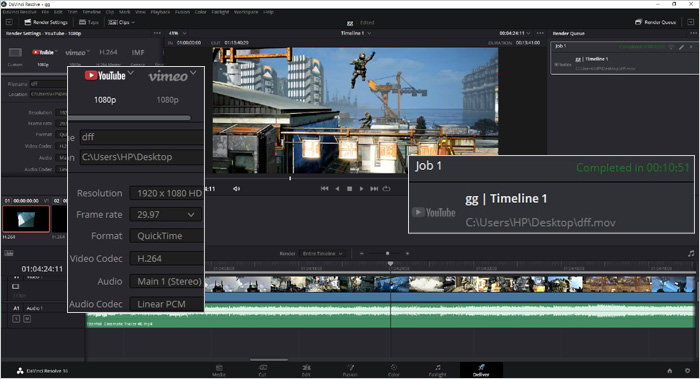The height and width of the screenshot is (379, 700).
Task: Open the File menu
Action: click(45, 12)
